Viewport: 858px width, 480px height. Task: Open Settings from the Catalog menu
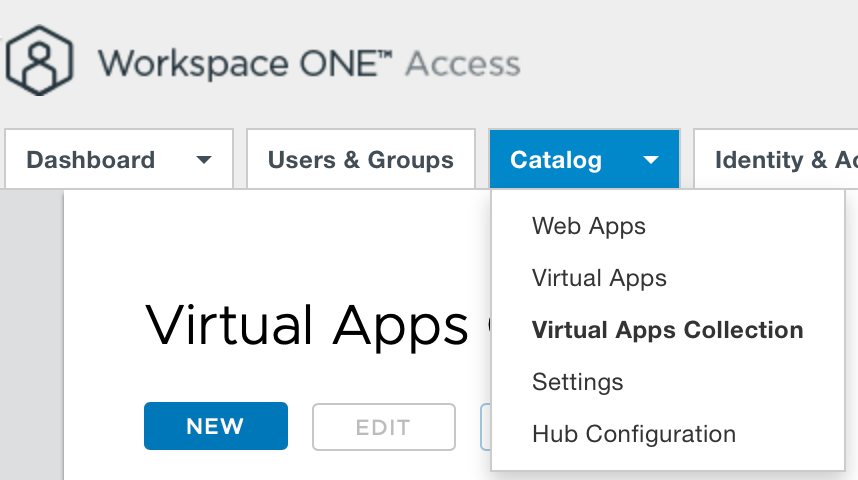tap(577, 382)
